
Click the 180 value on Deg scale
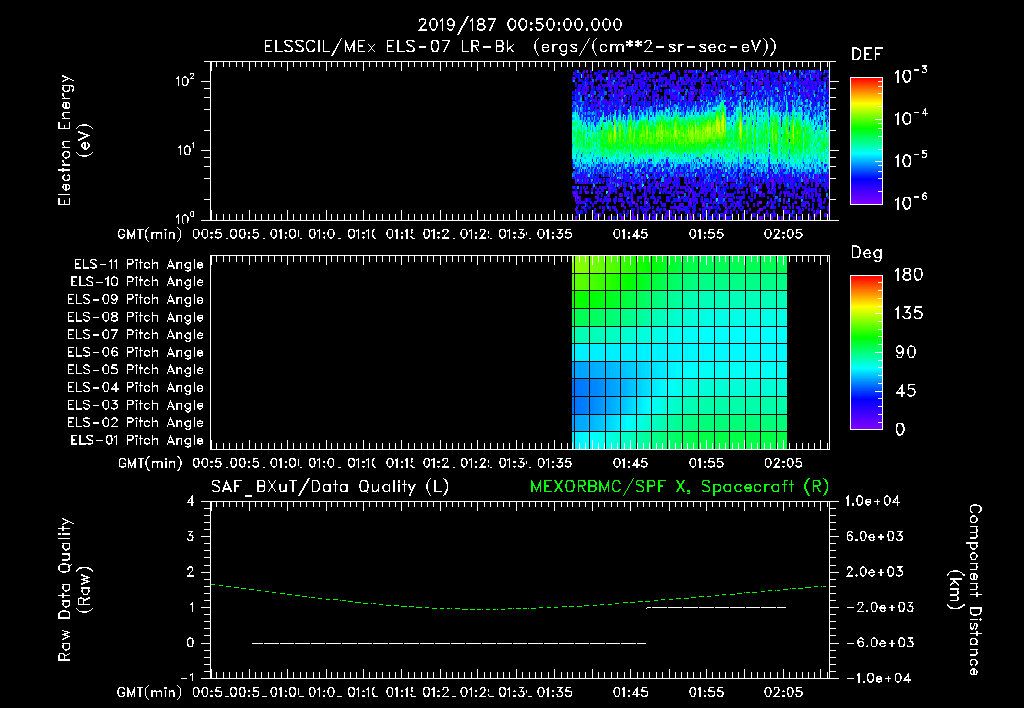[908, 275]
